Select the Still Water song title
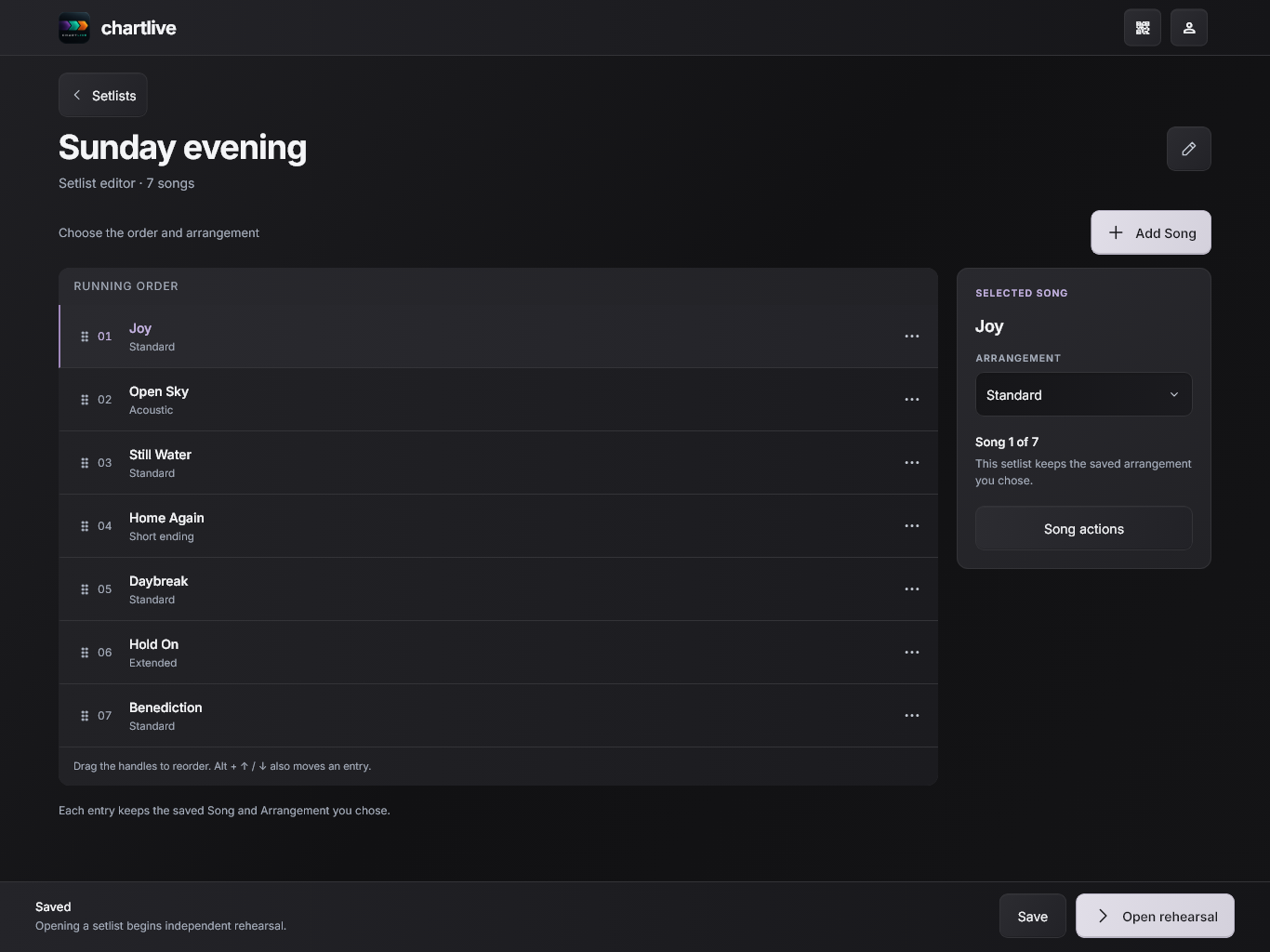1270x952 pixels. (160, 455)
